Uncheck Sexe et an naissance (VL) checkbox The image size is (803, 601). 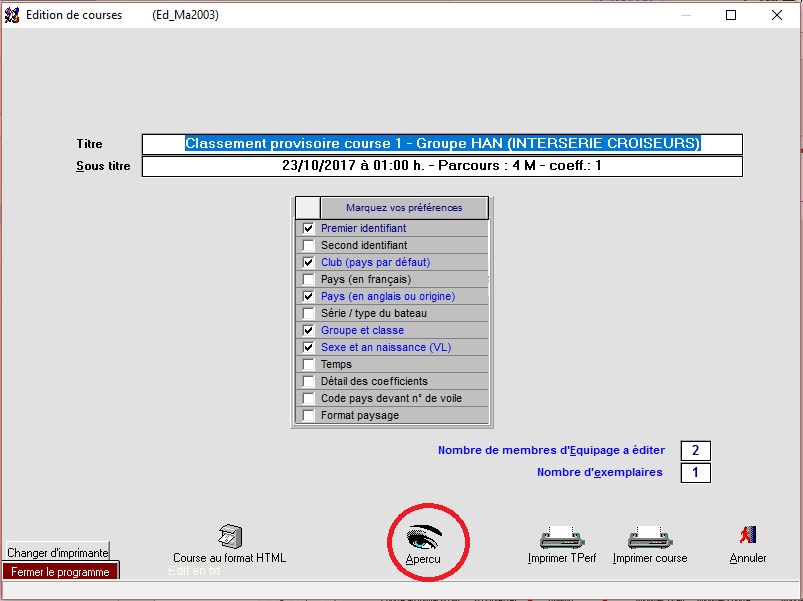pyautogui.click(x=308, y=347)
